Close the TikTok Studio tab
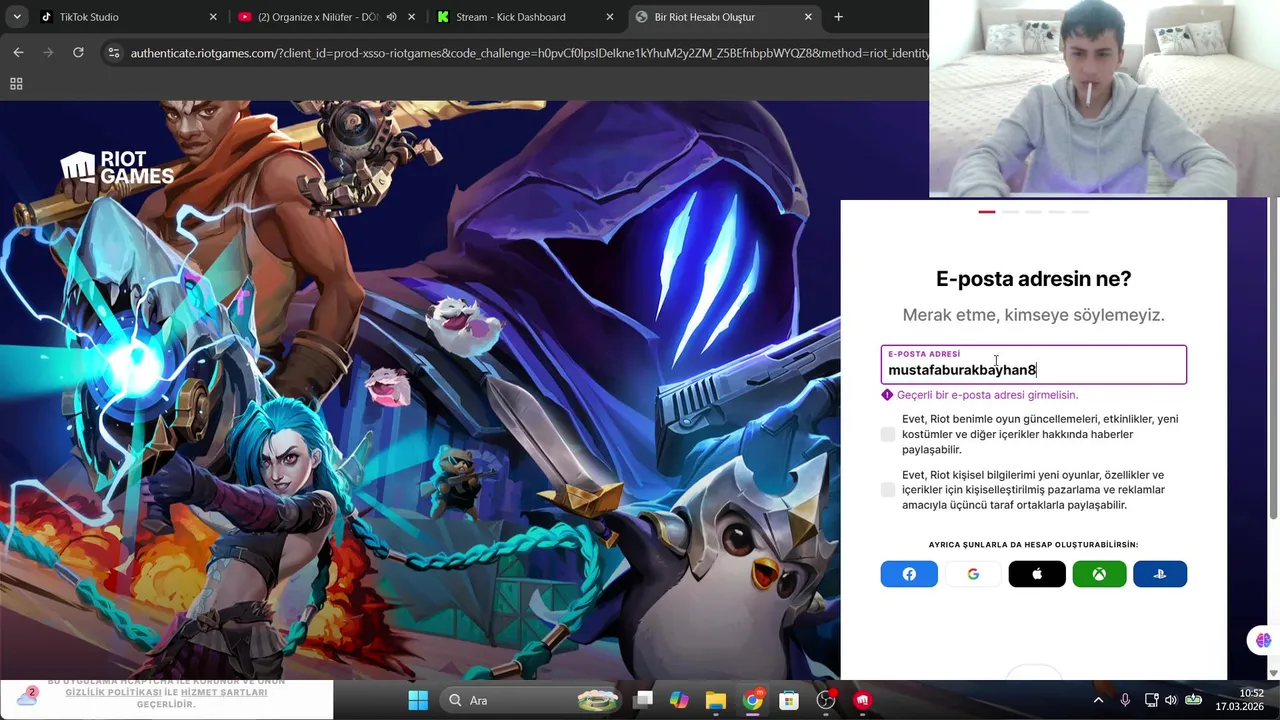Image resolution: width=1280 pixels, height=720 pixels. [213, 17]
